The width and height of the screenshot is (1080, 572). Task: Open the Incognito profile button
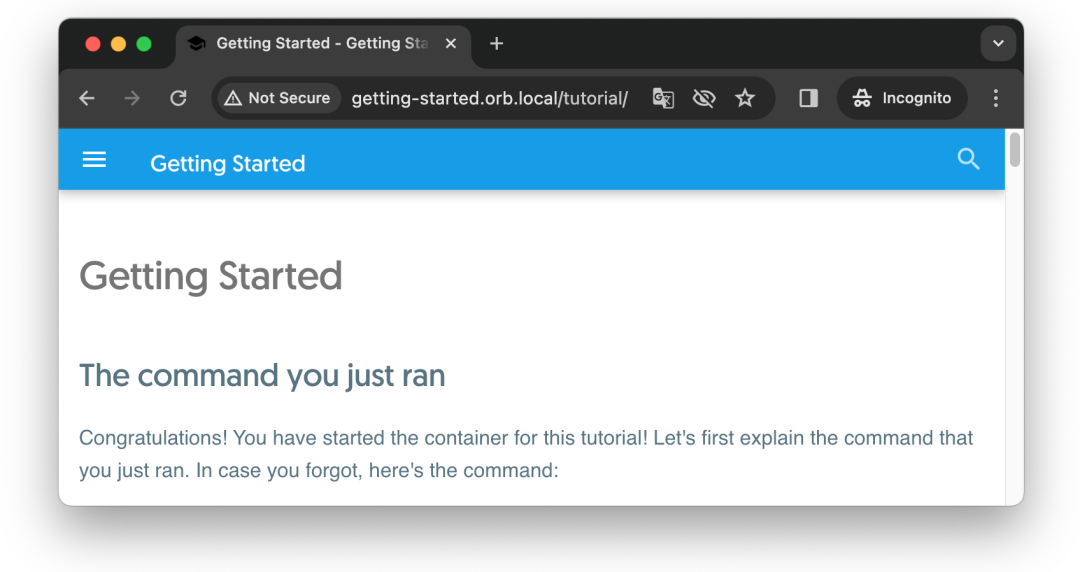point(902,98)
